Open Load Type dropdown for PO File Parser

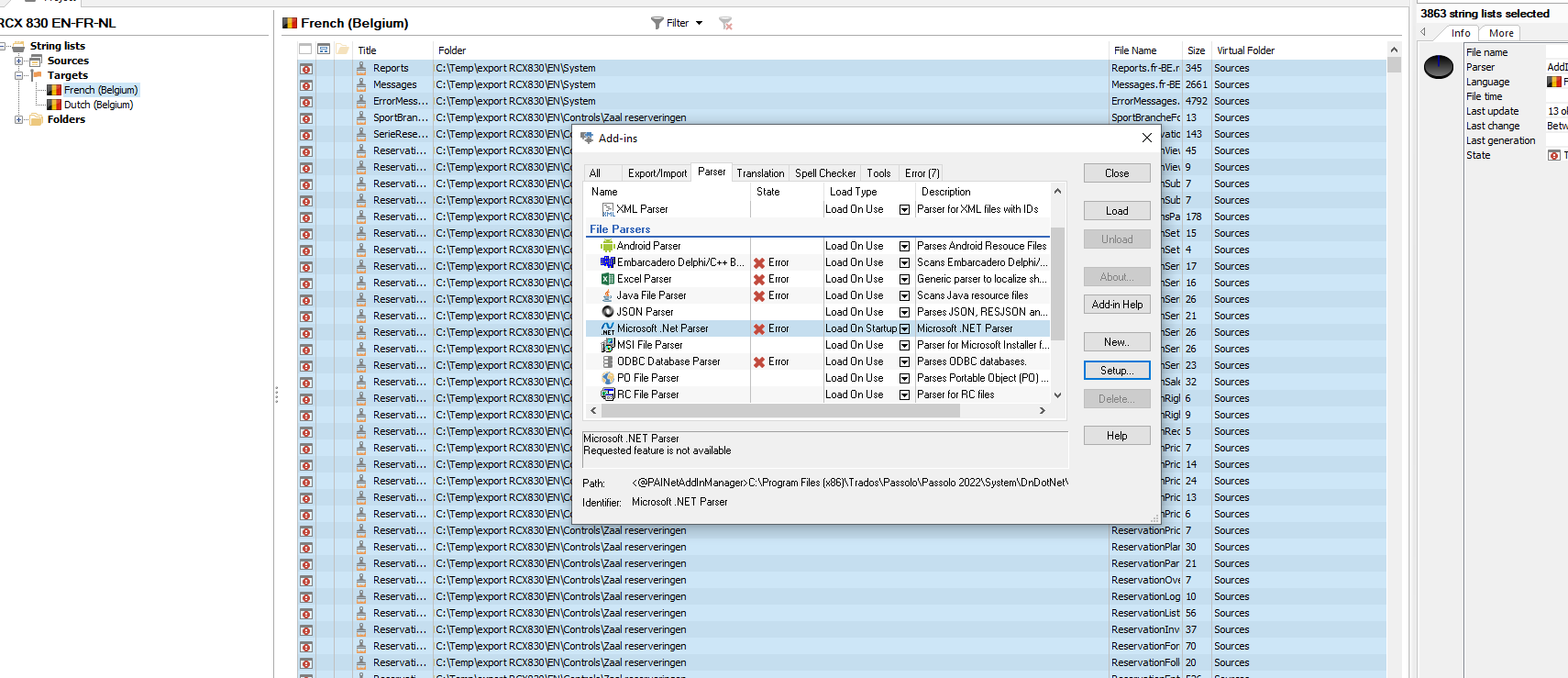point(904,379)
